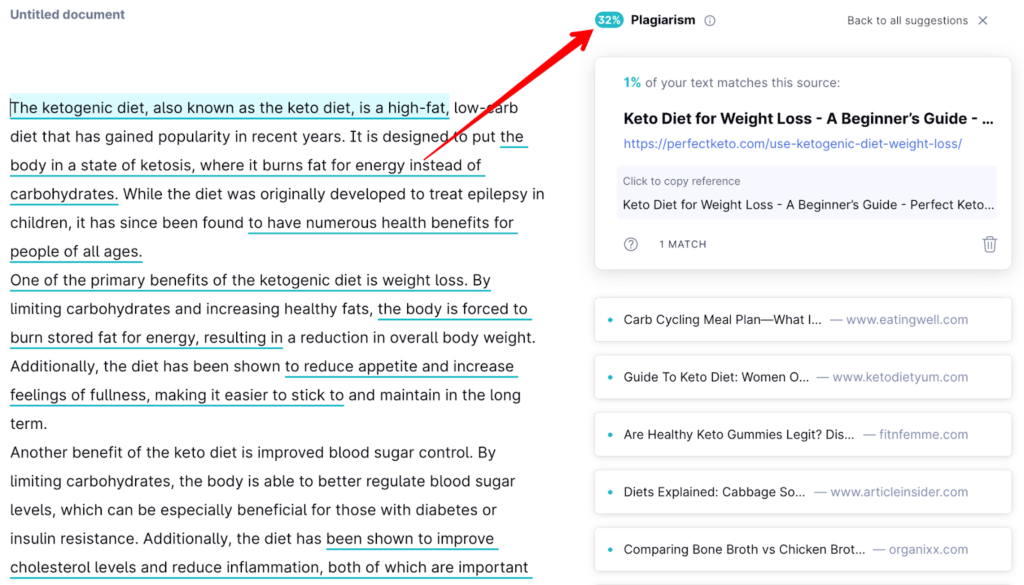This screenshot has width=1024, height=585.
Task: Click the question mark help icon
Action: pos(631,244)
